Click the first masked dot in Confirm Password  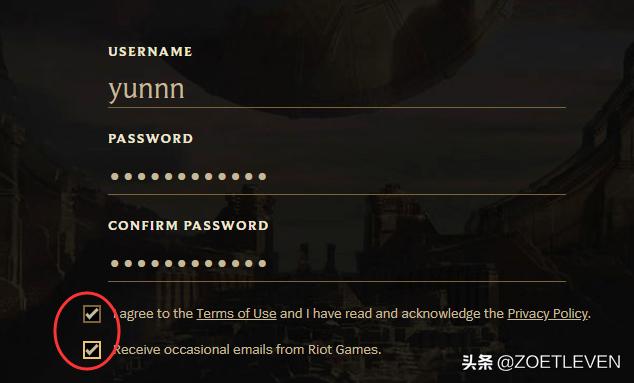tap(115, 264)
